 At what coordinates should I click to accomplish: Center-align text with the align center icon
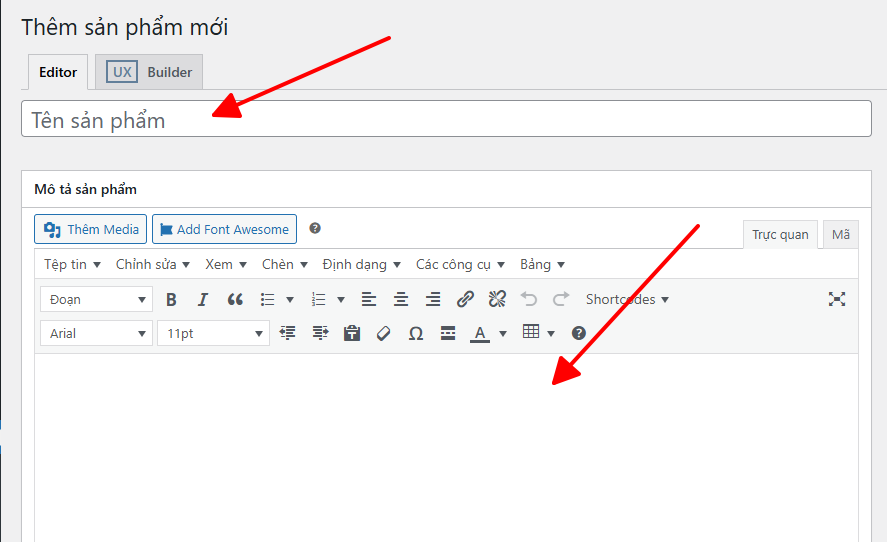(x=401, y=299)
